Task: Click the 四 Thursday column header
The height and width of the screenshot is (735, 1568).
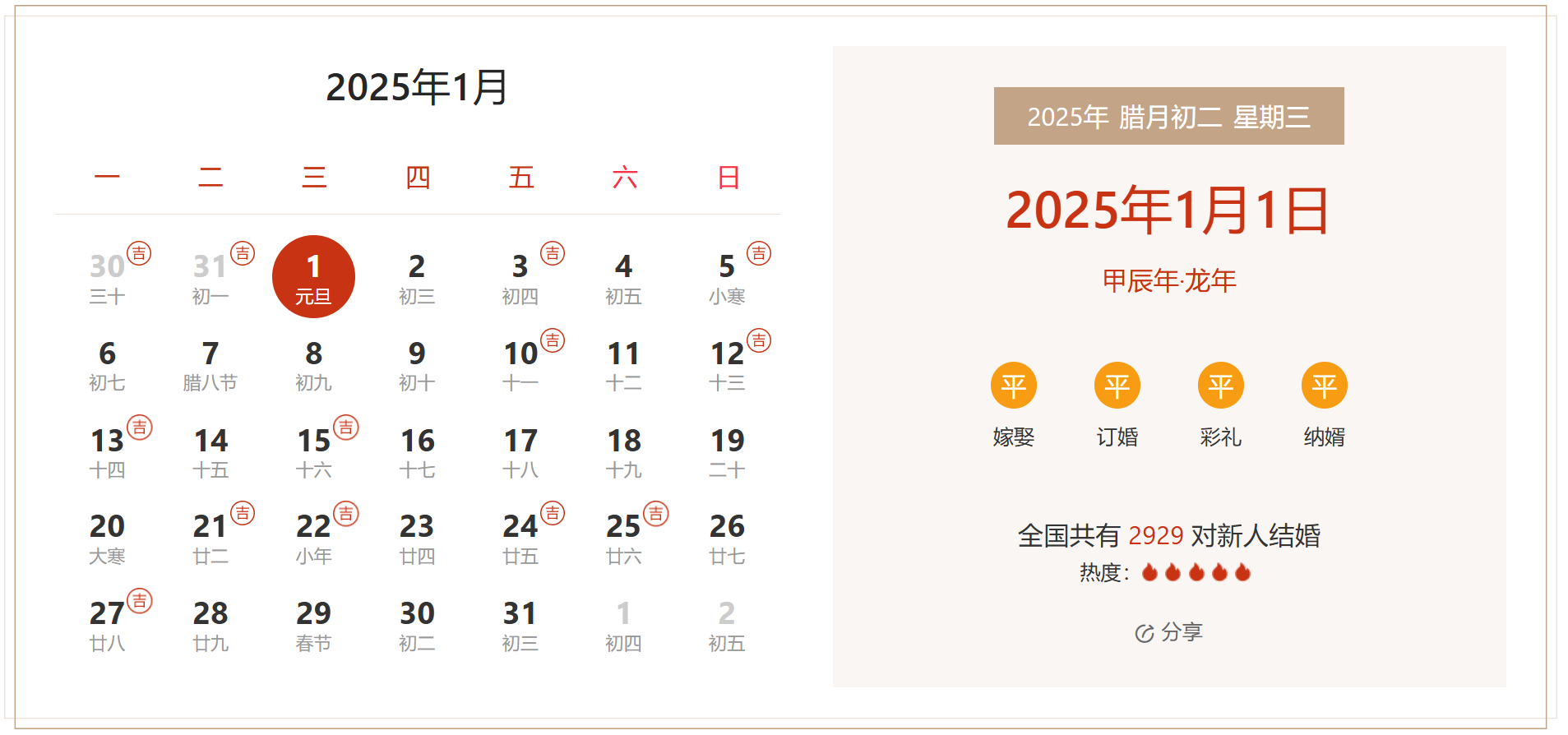Action: (417, 178)
